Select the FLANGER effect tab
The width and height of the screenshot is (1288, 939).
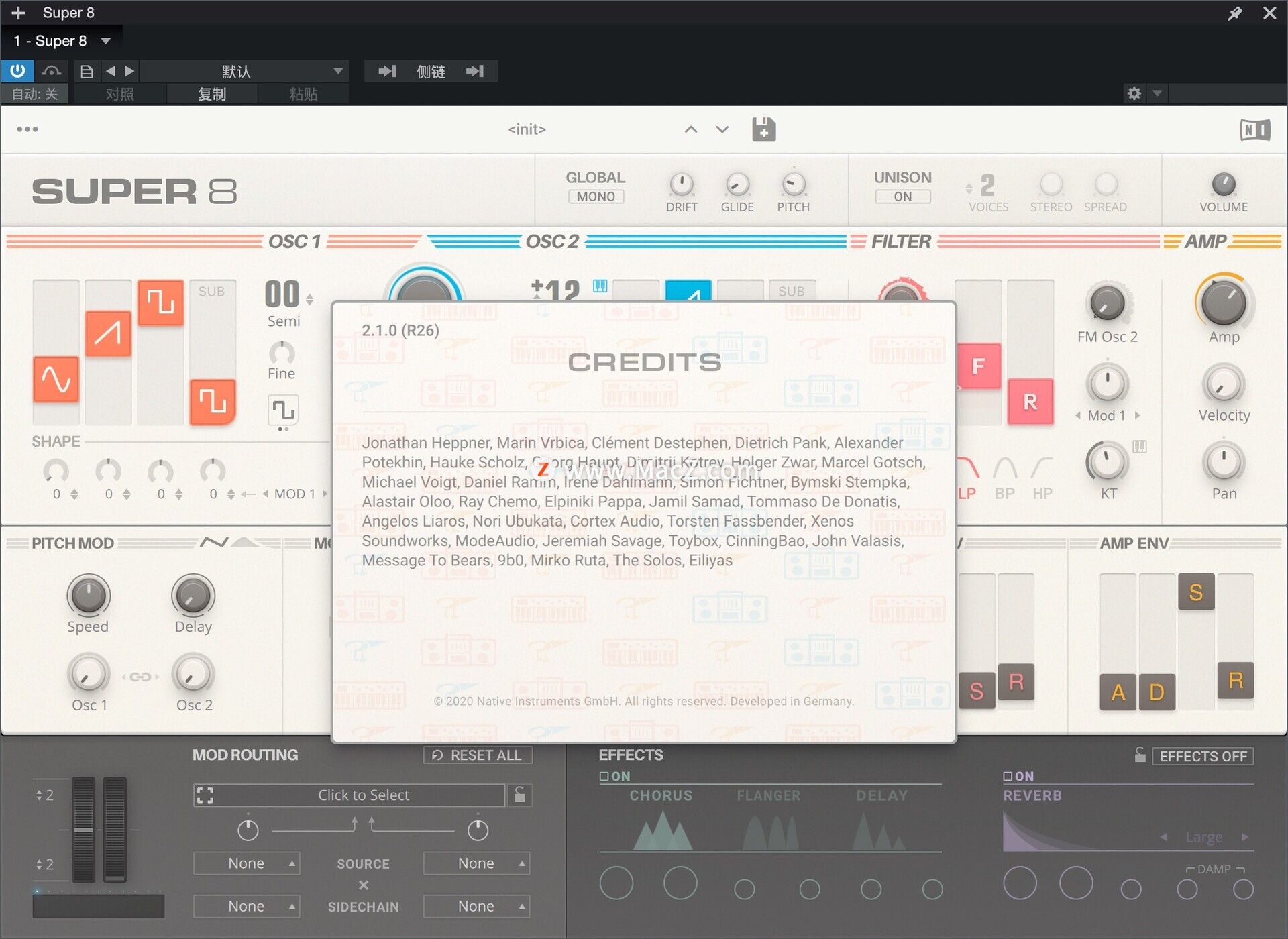(x=769, y=795)
